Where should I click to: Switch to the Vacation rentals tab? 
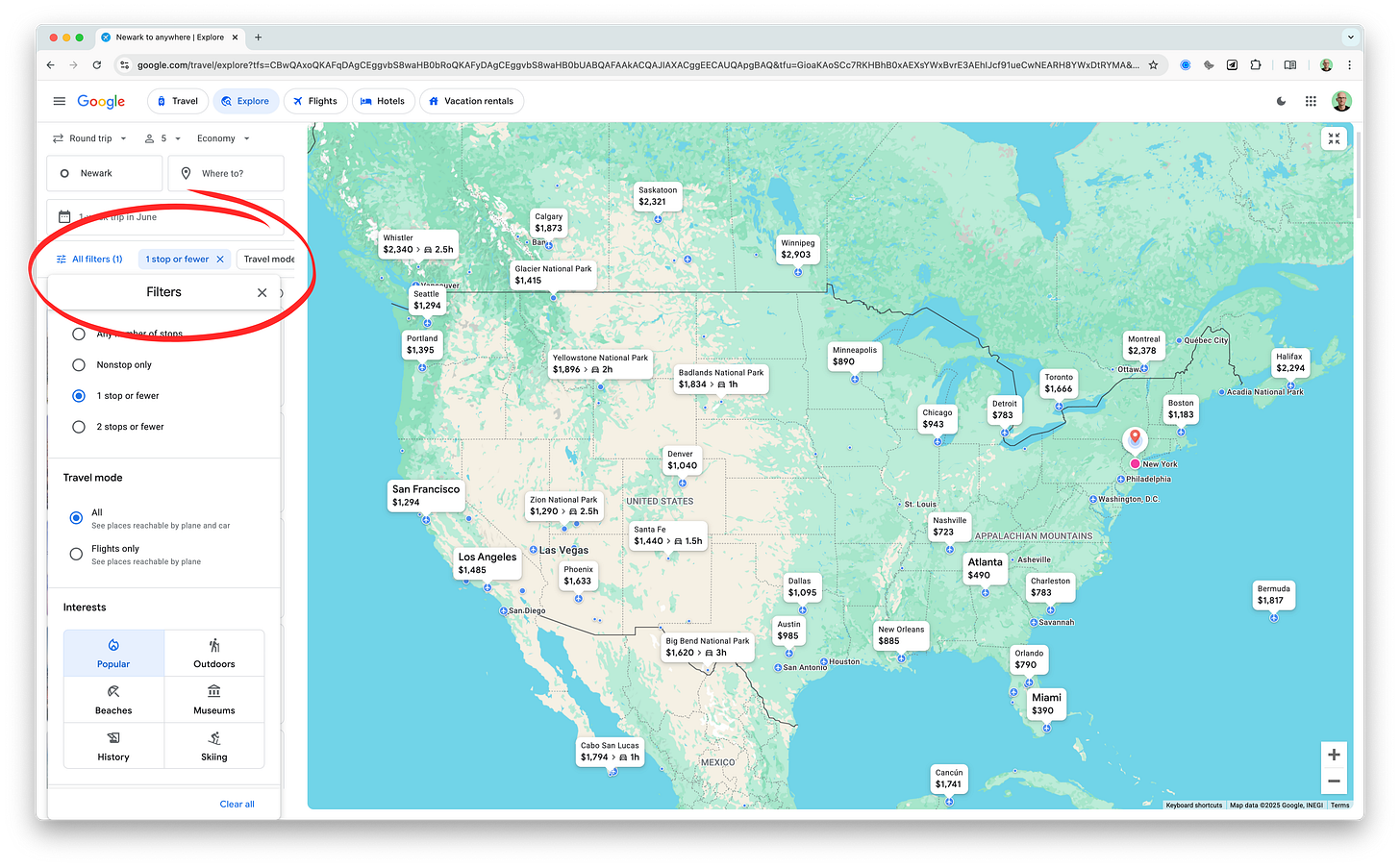(471, 101)
